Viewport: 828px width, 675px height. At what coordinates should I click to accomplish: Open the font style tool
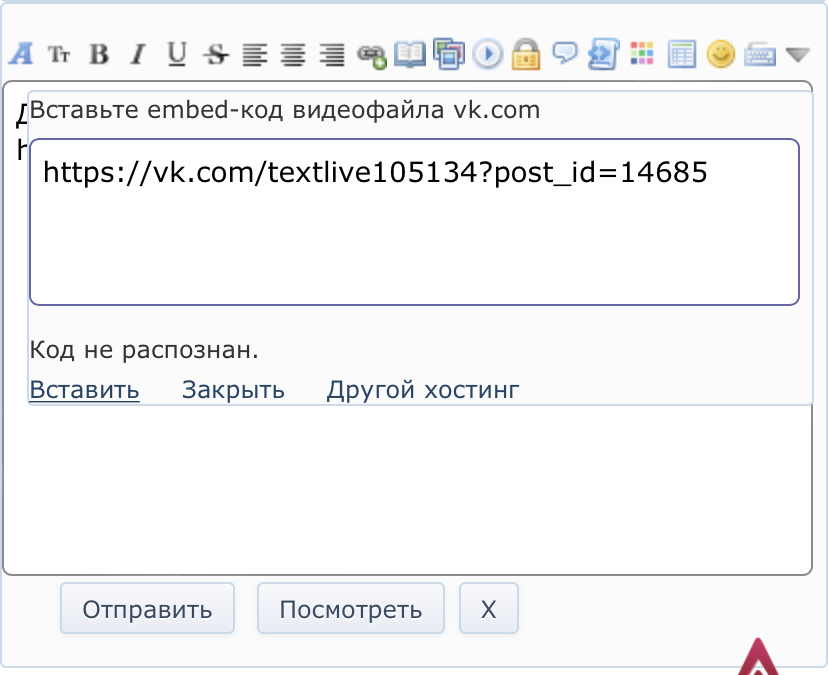(21, 54)
